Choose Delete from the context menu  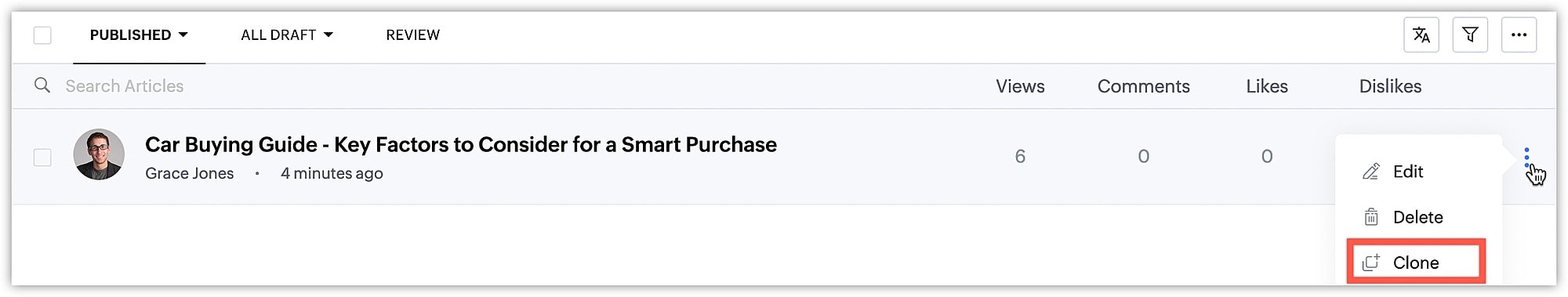(1417, 217)
